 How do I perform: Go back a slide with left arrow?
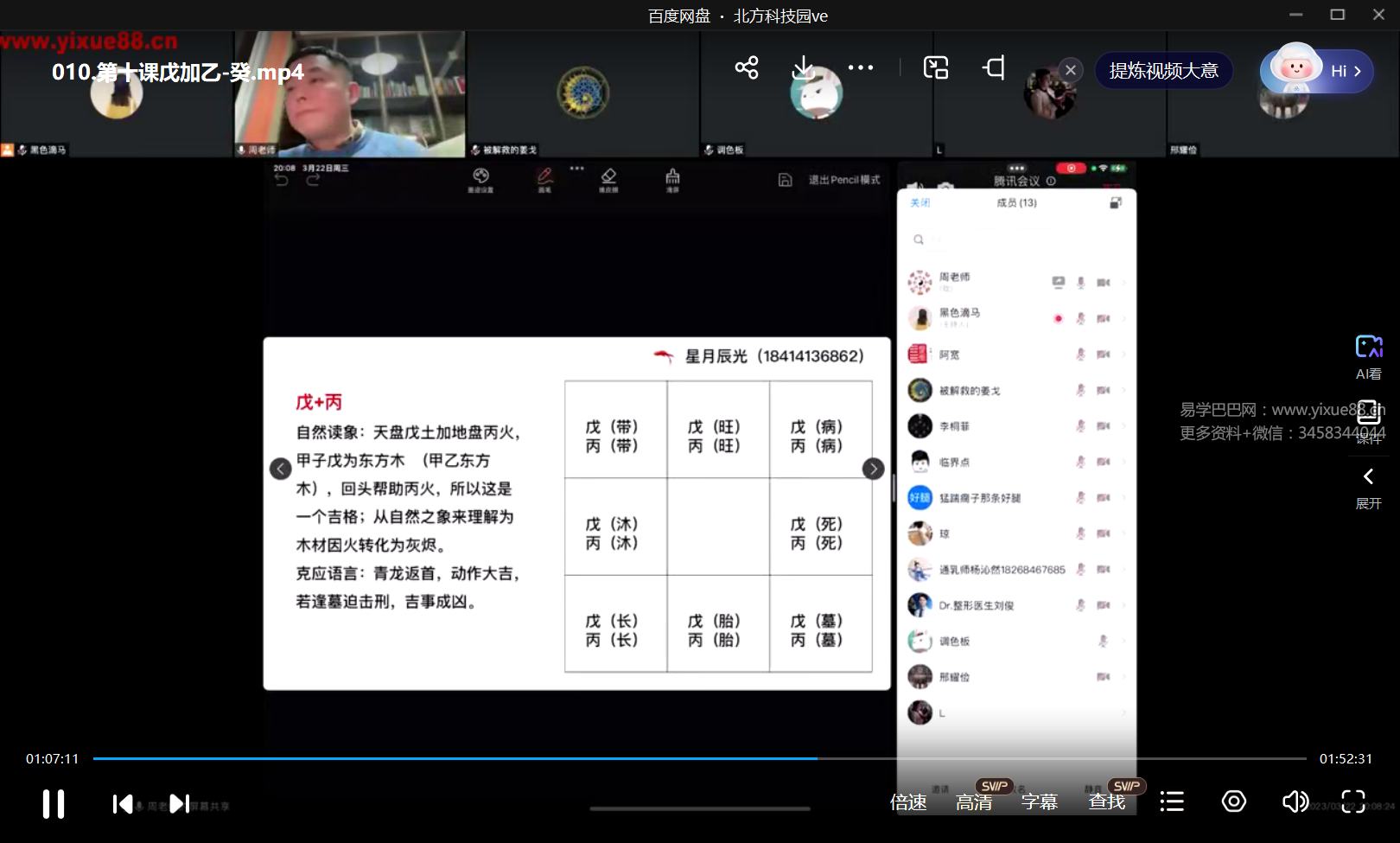[x=280, y=468]
